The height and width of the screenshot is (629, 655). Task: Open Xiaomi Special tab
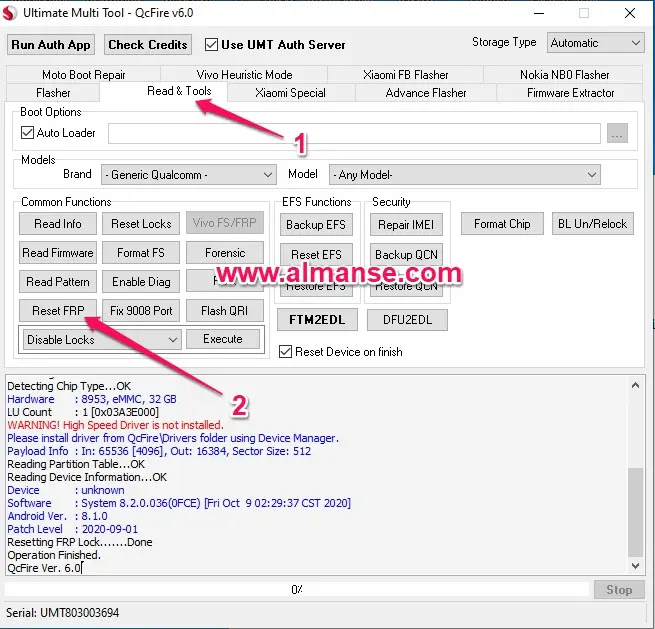click(290, 93)
